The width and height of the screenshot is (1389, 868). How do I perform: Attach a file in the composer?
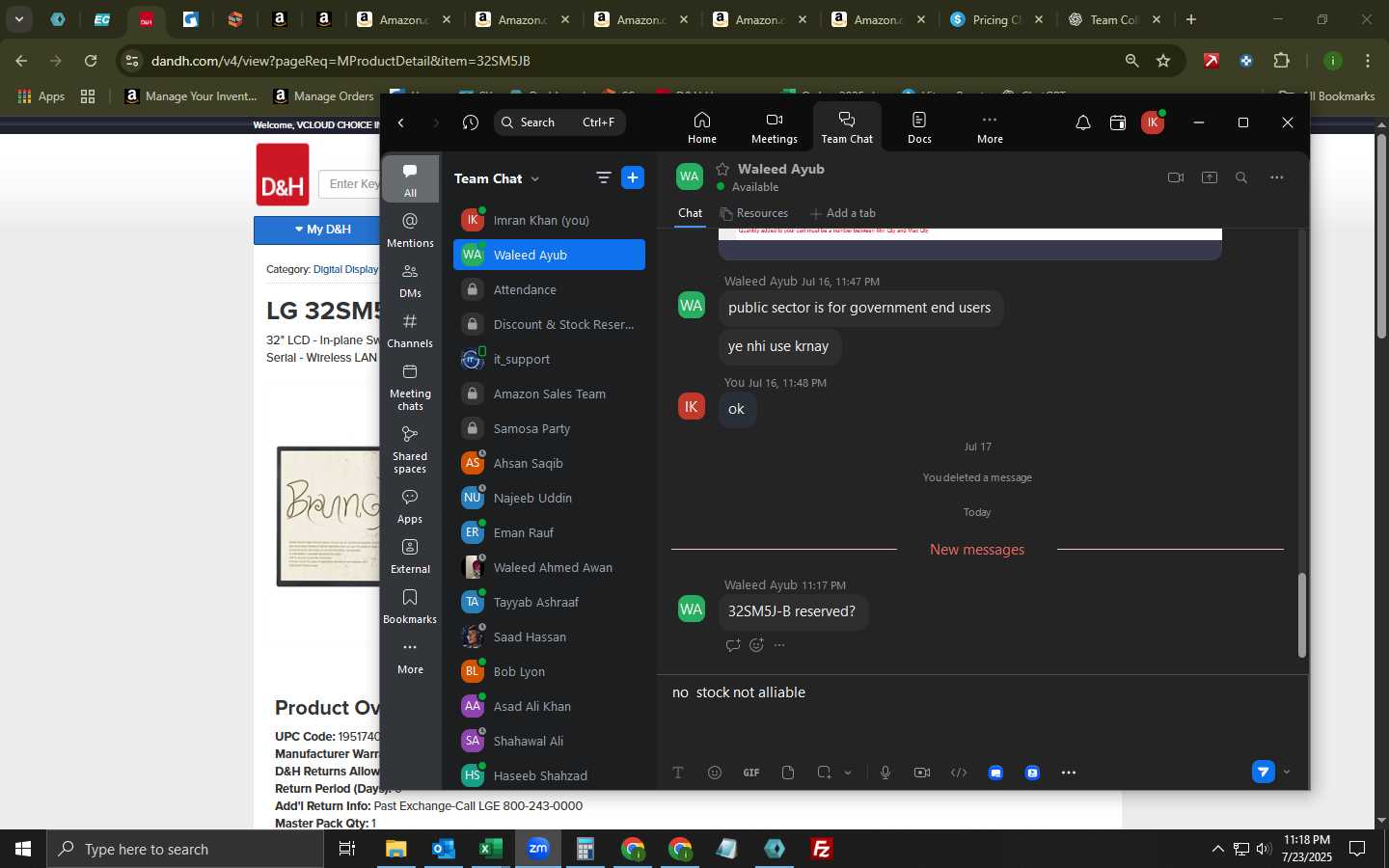pos(788,773)
